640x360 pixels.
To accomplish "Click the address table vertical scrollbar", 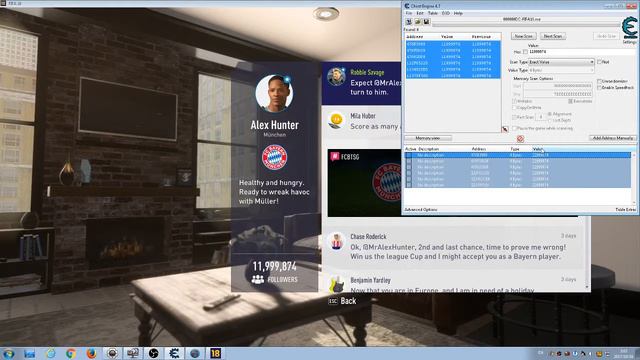I will tap(633, 178).
